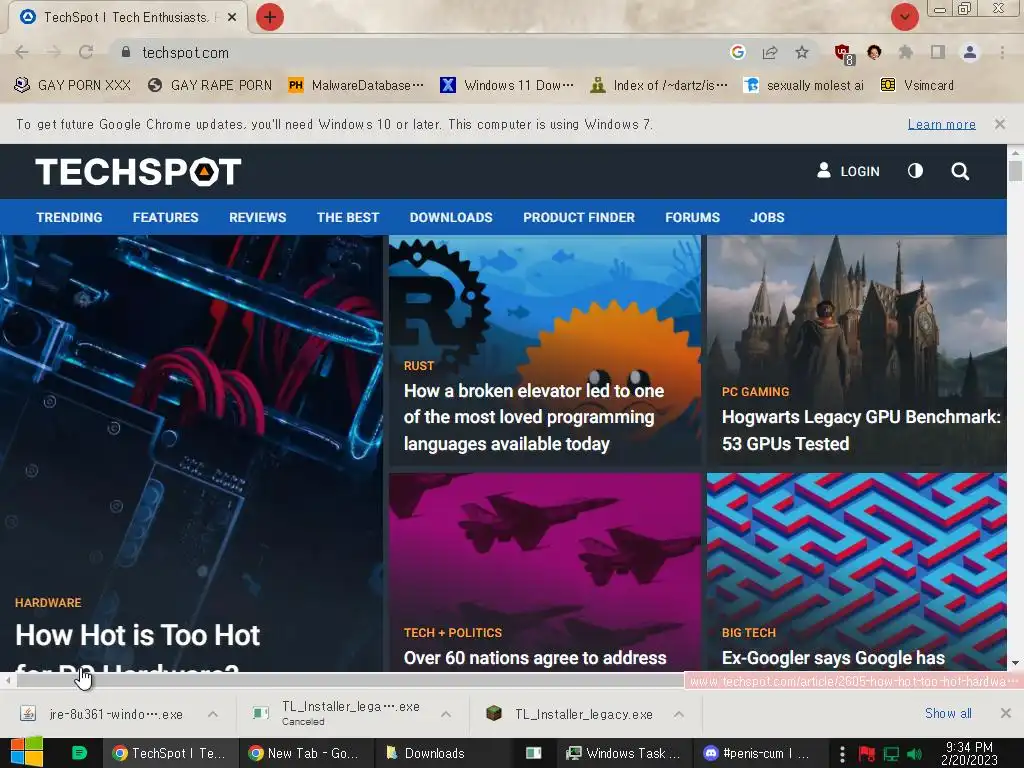Open the JOBS menu
The height and width of the screenshot is (768, 1024).
pos(767,217)
